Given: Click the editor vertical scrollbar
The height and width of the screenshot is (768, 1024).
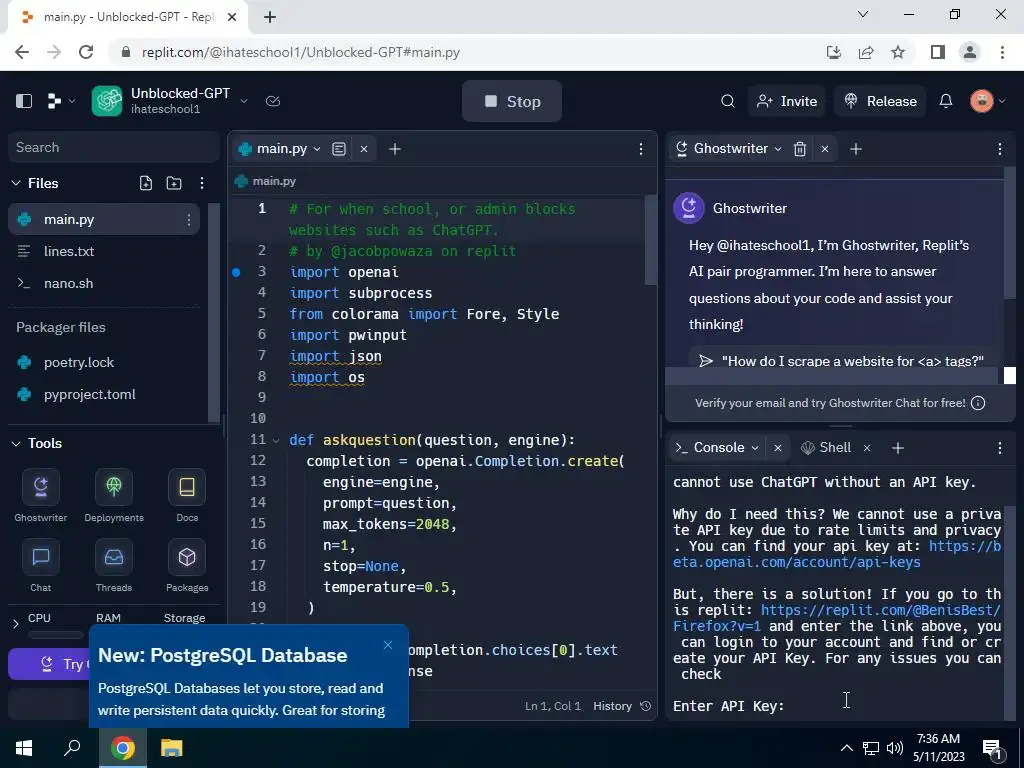Looking at the screenshot, I should pos(650,239).
